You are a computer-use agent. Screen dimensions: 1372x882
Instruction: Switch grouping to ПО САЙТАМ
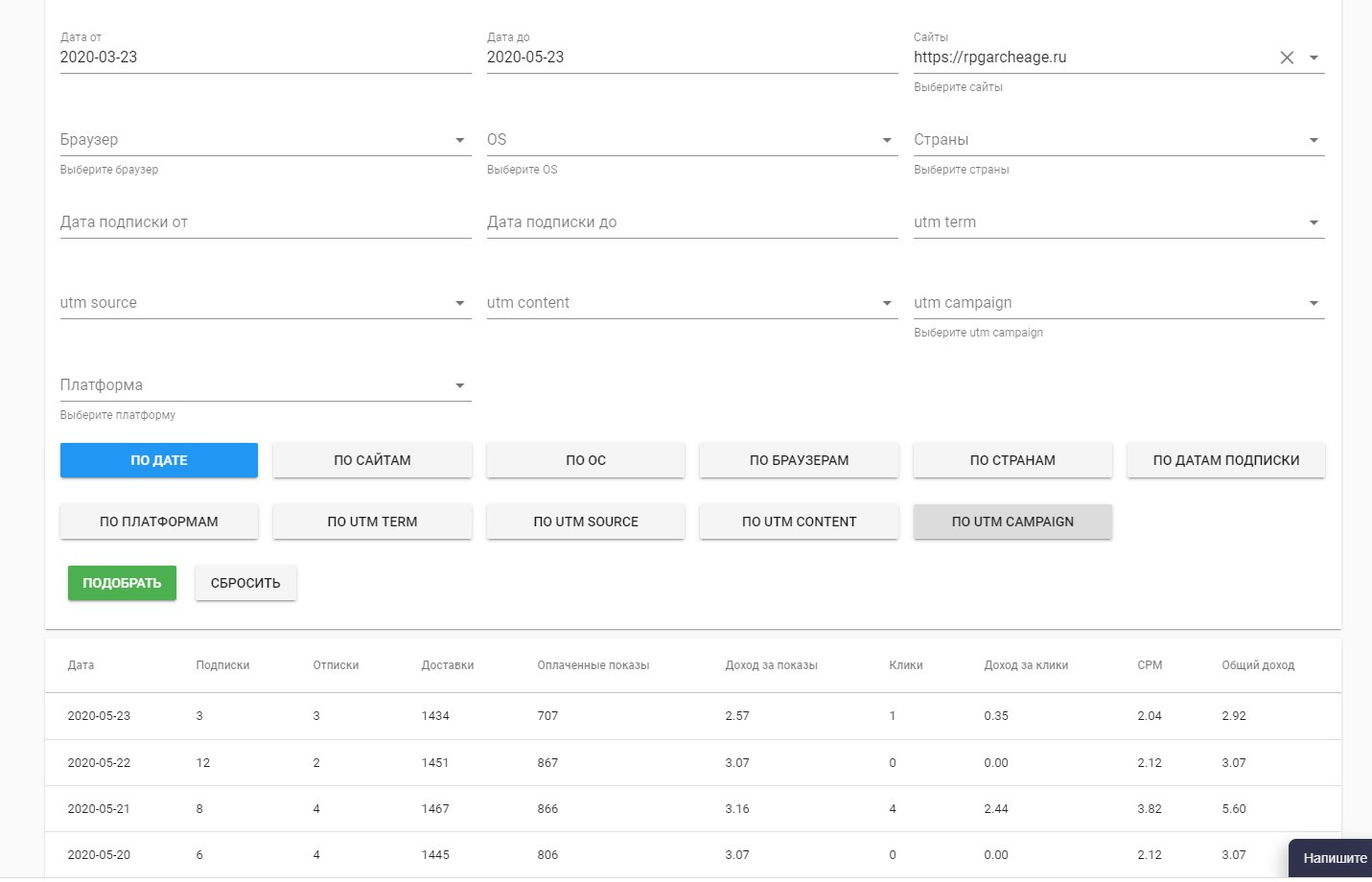372,460
